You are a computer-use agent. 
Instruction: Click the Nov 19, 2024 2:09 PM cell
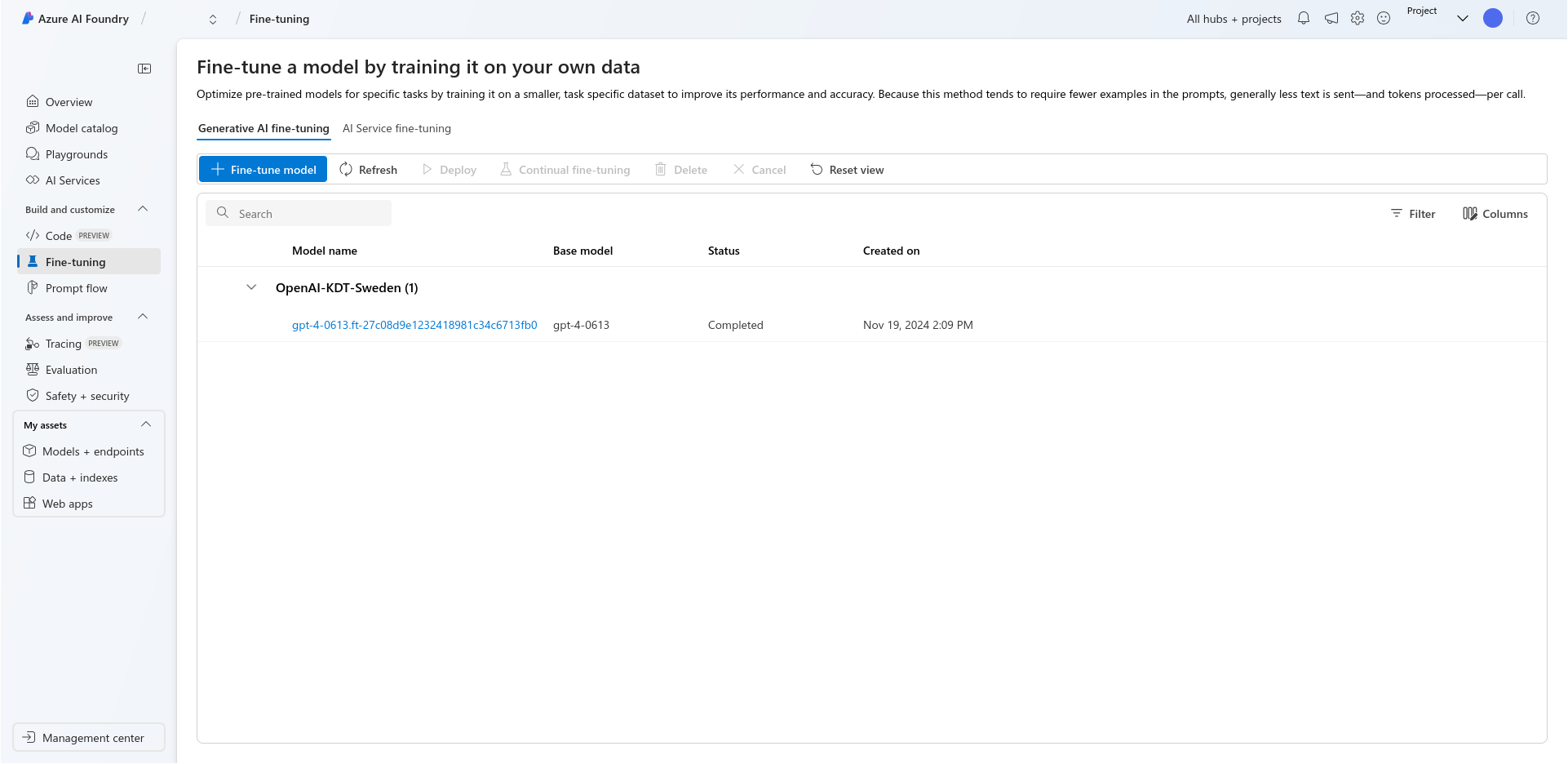point(918,325)
